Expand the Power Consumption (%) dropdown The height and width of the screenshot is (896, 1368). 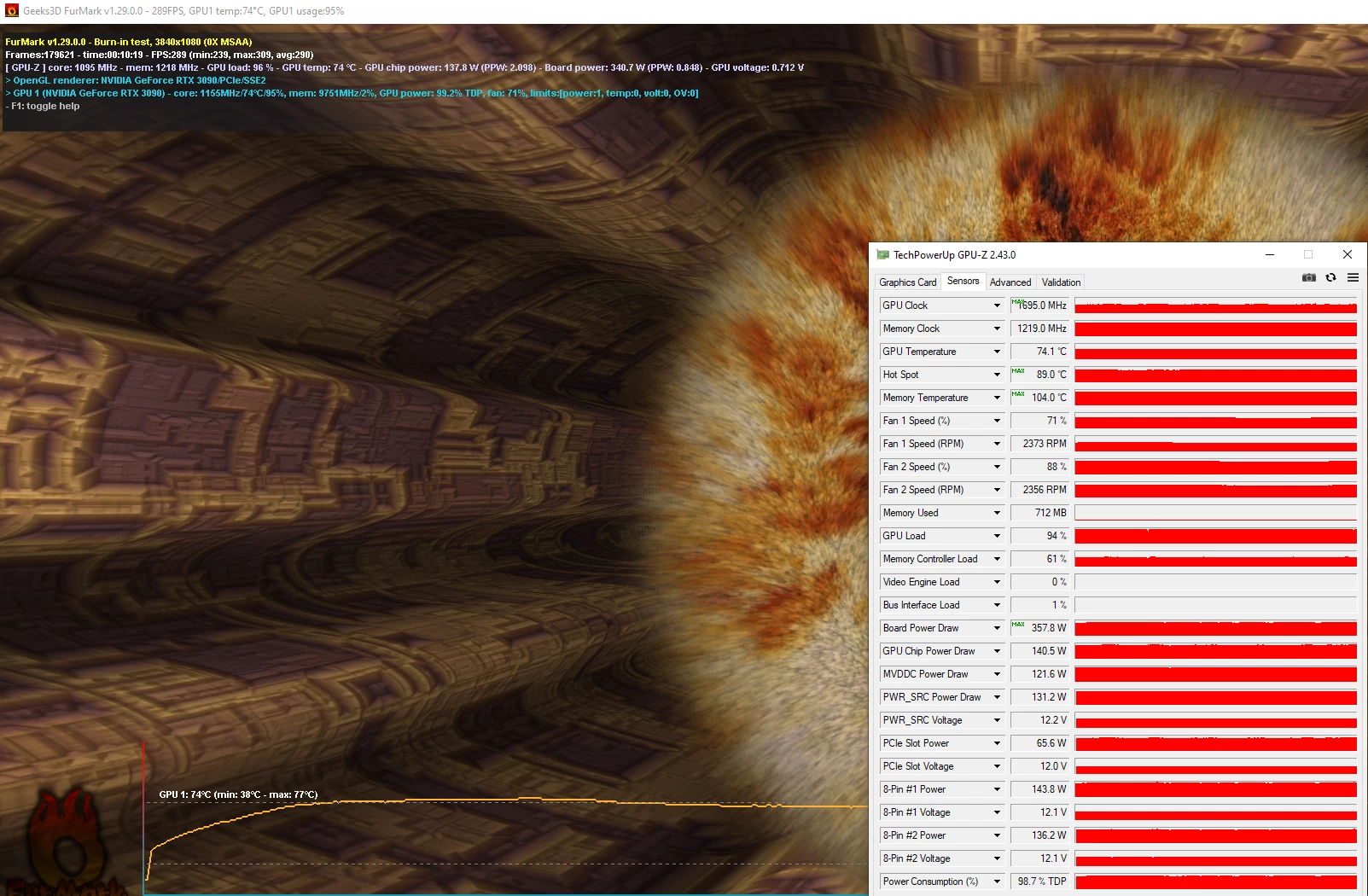(997, 881)
